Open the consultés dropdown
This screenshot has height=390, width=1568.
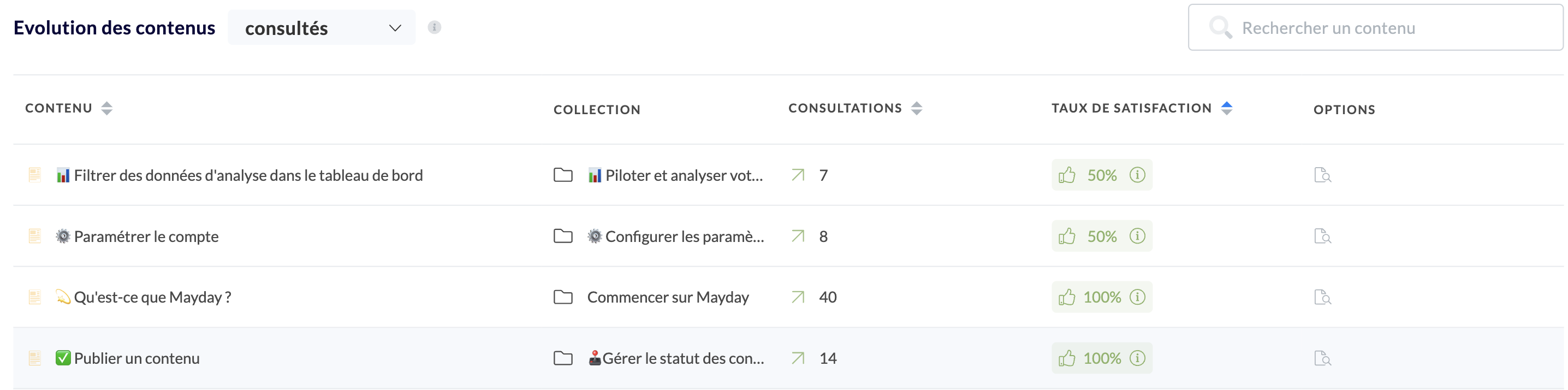(322, 28)
